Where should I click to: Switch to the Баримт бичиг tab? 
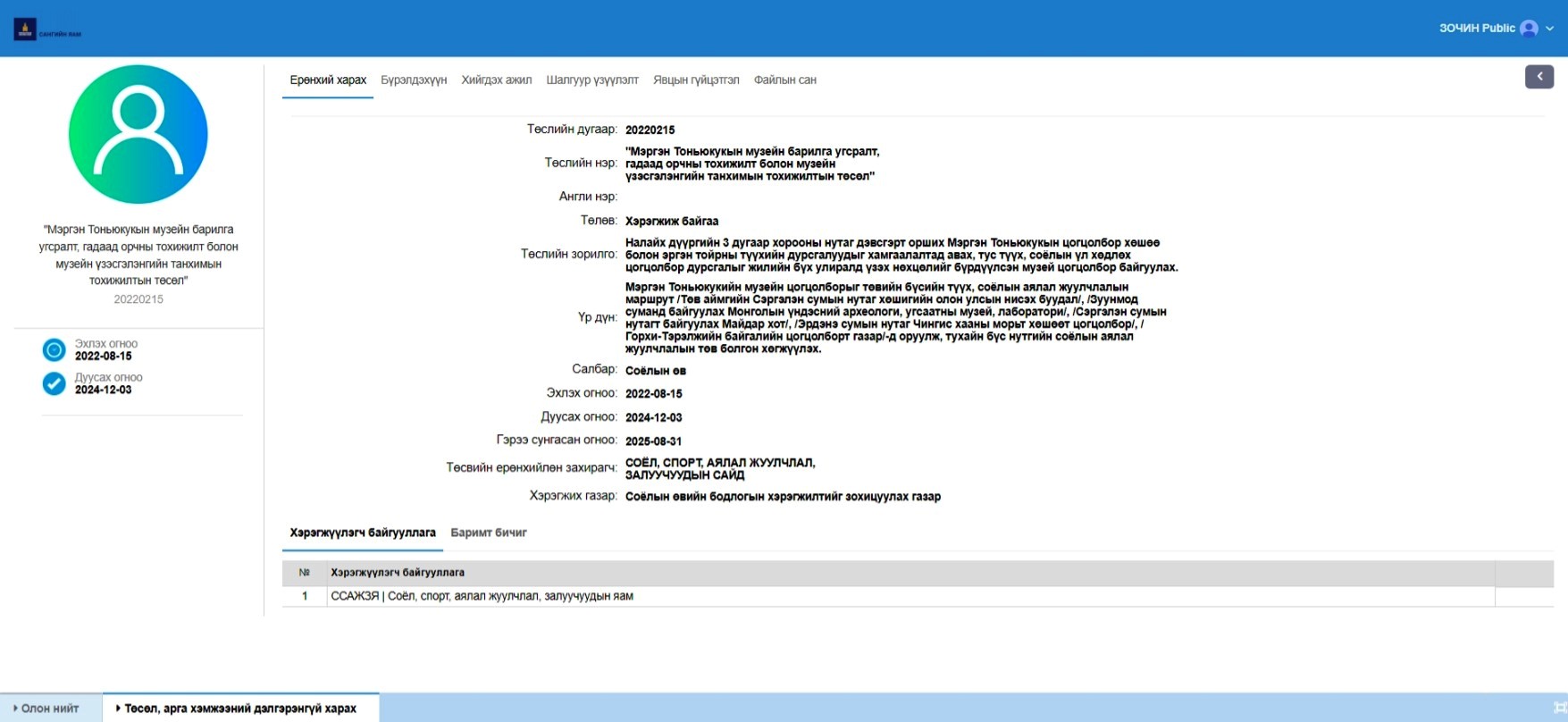tap(488, 533)
